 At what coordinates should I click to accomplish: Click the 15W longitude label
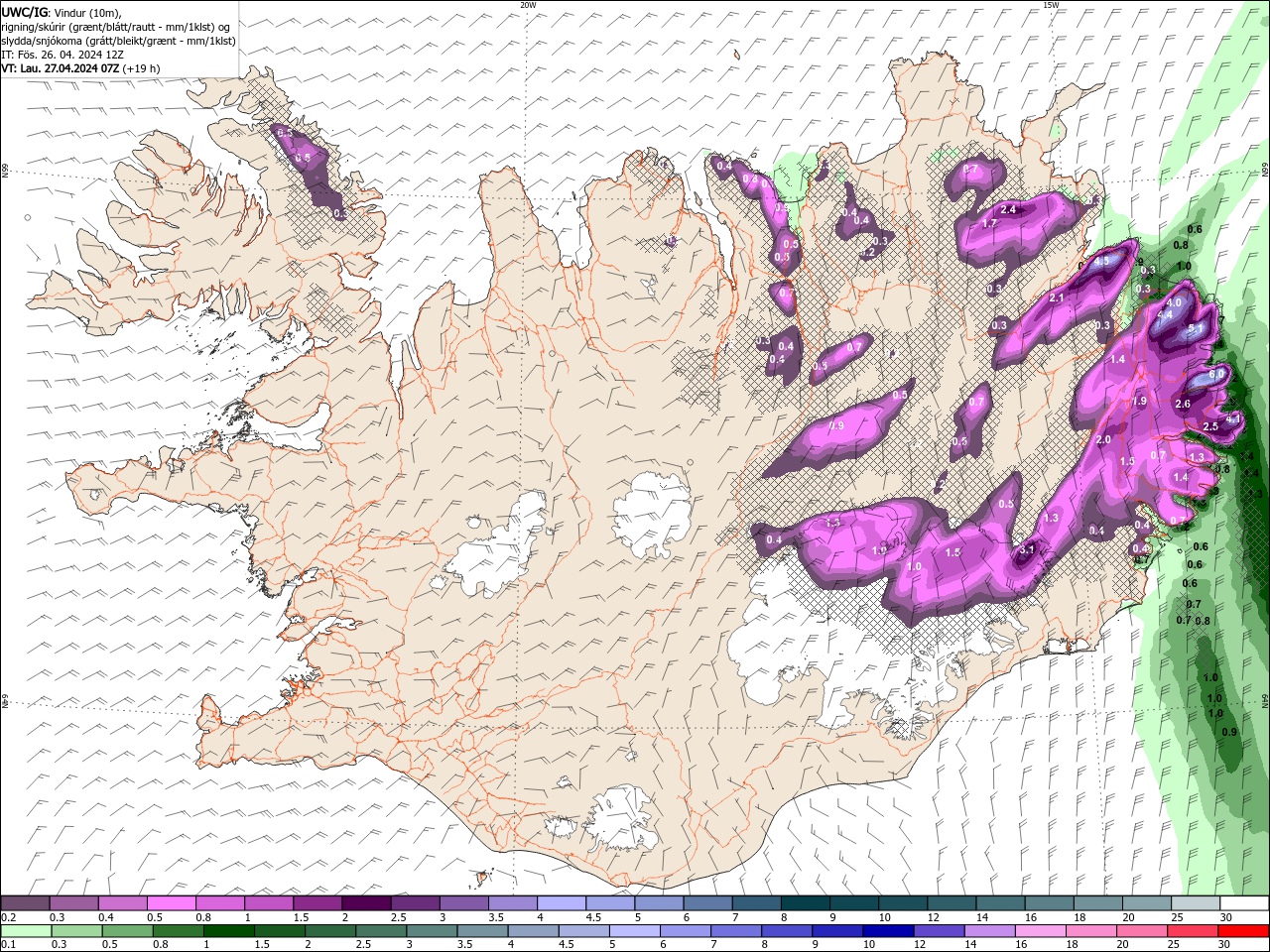[x=1051, y=5]
